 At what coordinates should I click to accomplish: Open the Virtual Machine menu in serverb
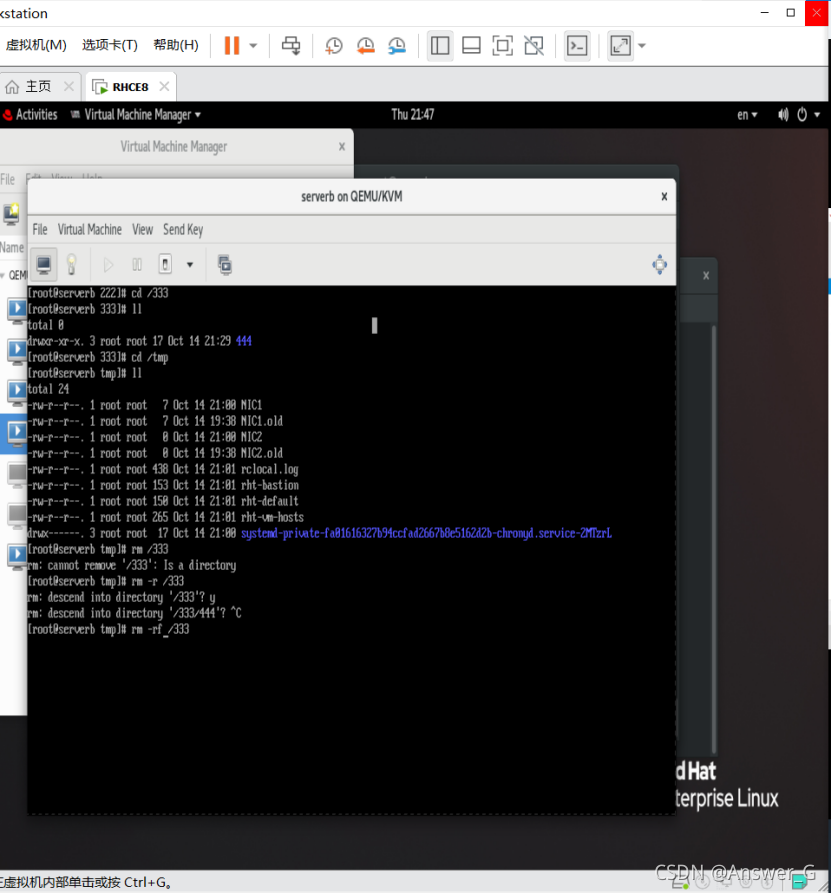click(89, 230)
